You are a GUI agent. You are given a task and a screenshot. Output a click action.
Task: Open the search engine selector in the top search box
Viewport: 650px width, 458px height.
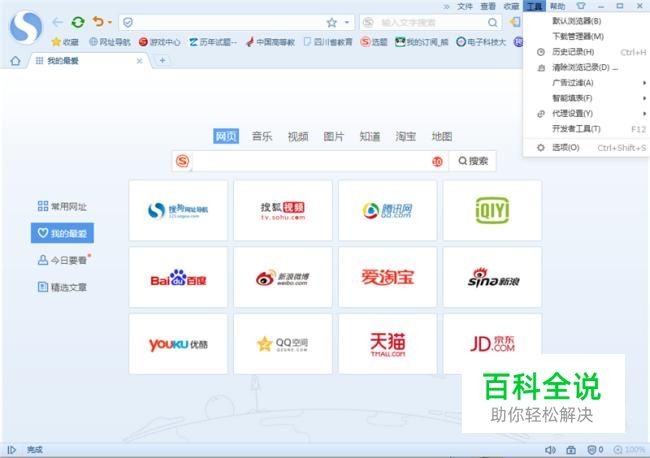(x=369, y=22)
